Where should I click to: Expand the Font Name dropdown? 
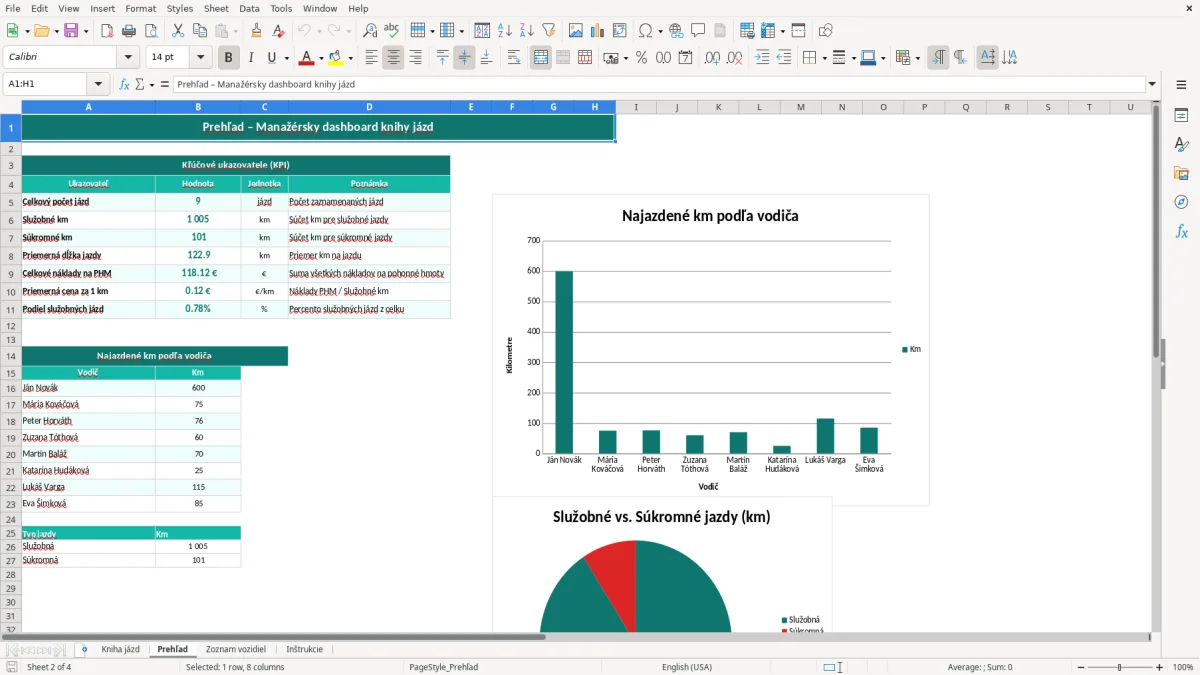[x=128, y=57]
